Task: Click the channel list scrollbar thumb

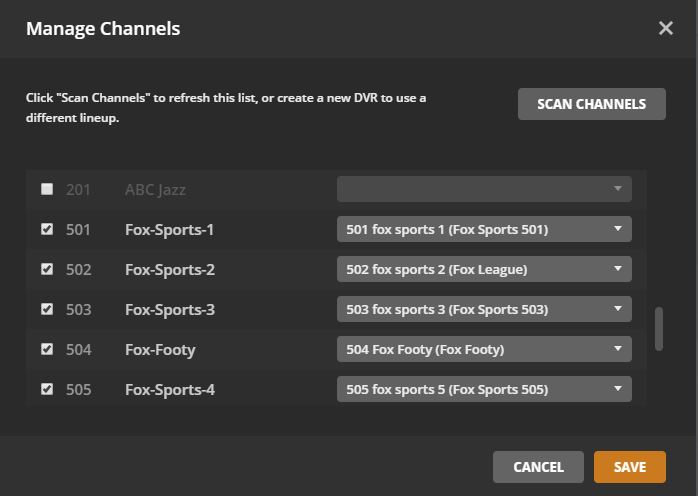Action: click(658, 329)
